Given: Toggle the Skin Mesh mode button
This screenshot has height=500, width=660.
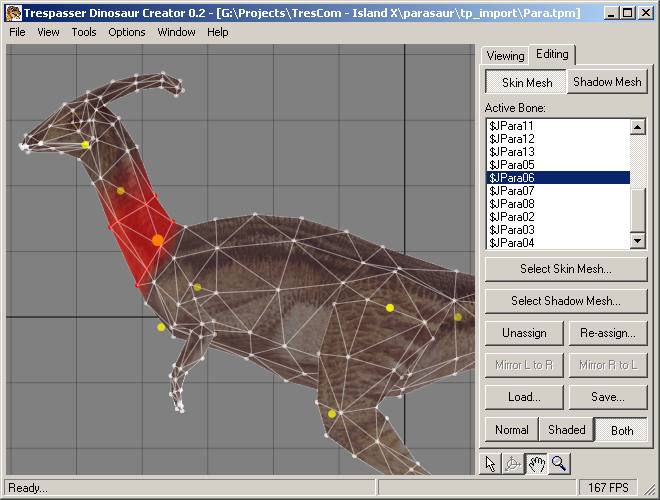Looking at the screenshot, I should [526, 82].
